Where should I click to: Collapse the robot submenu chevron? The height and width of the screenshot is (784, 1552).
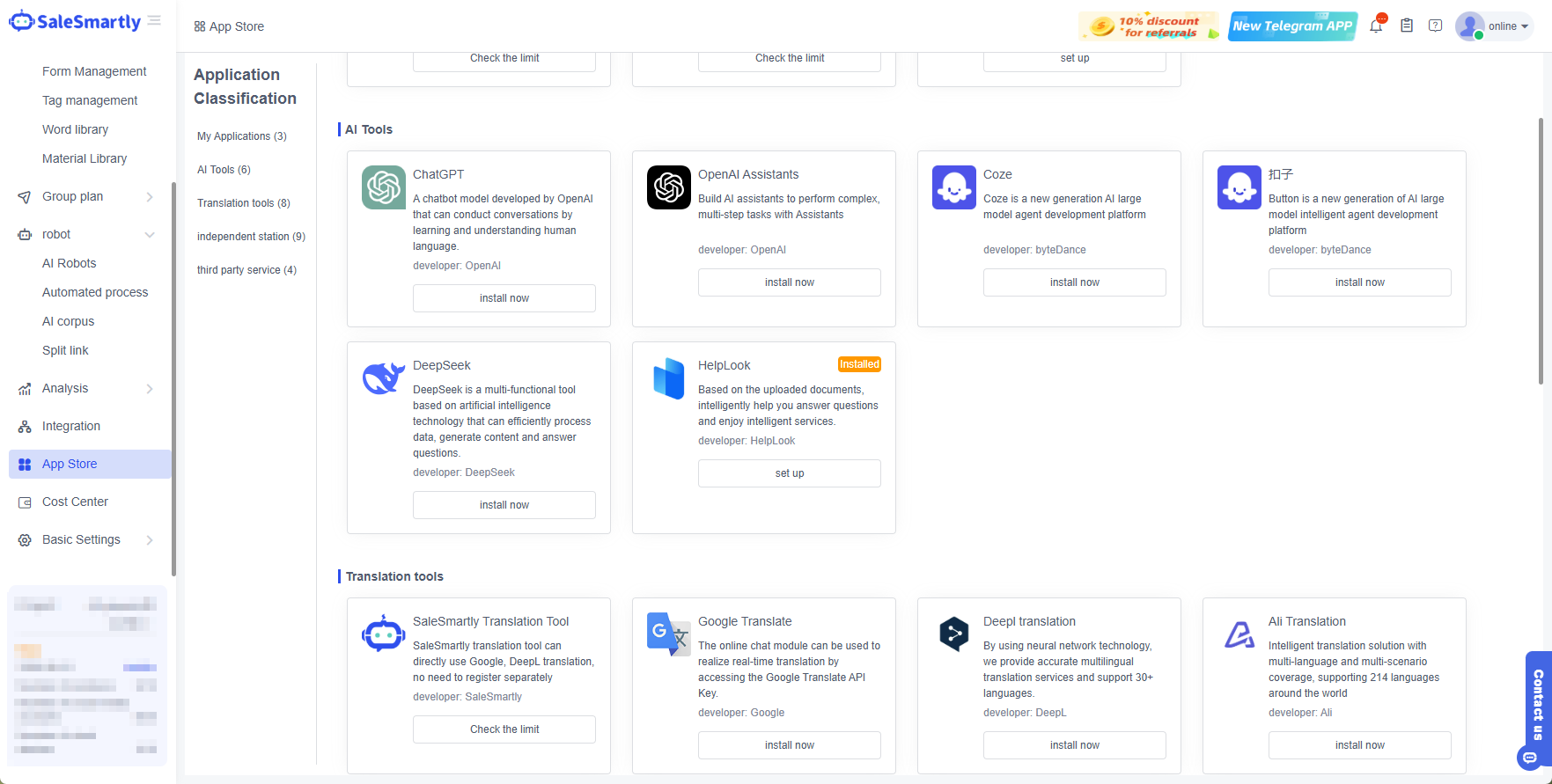(x=150, y=235)
